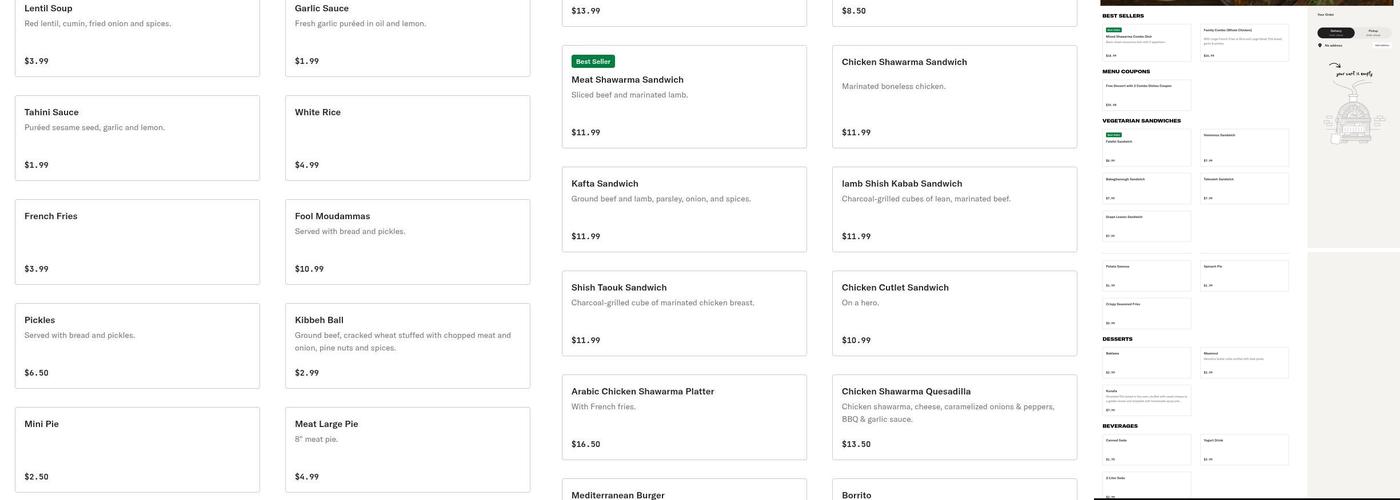This screenshot has width=1400, height=500.
Task: Open the Fool Moudammas item card
Action: [x=407, y=242]
